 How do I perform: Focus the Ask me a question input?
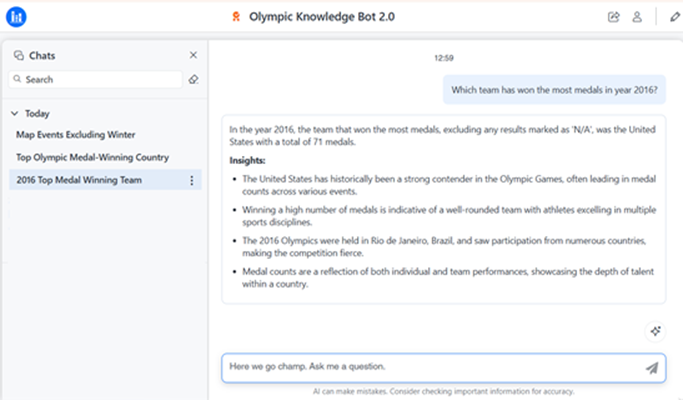point(430,368)
